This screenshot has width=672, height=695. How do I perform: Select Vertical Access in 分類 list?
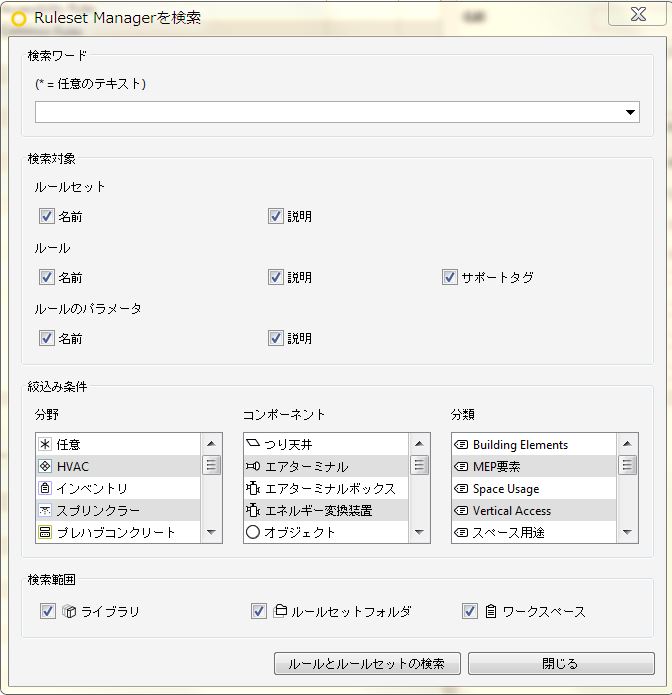click(x=534, y=510)
